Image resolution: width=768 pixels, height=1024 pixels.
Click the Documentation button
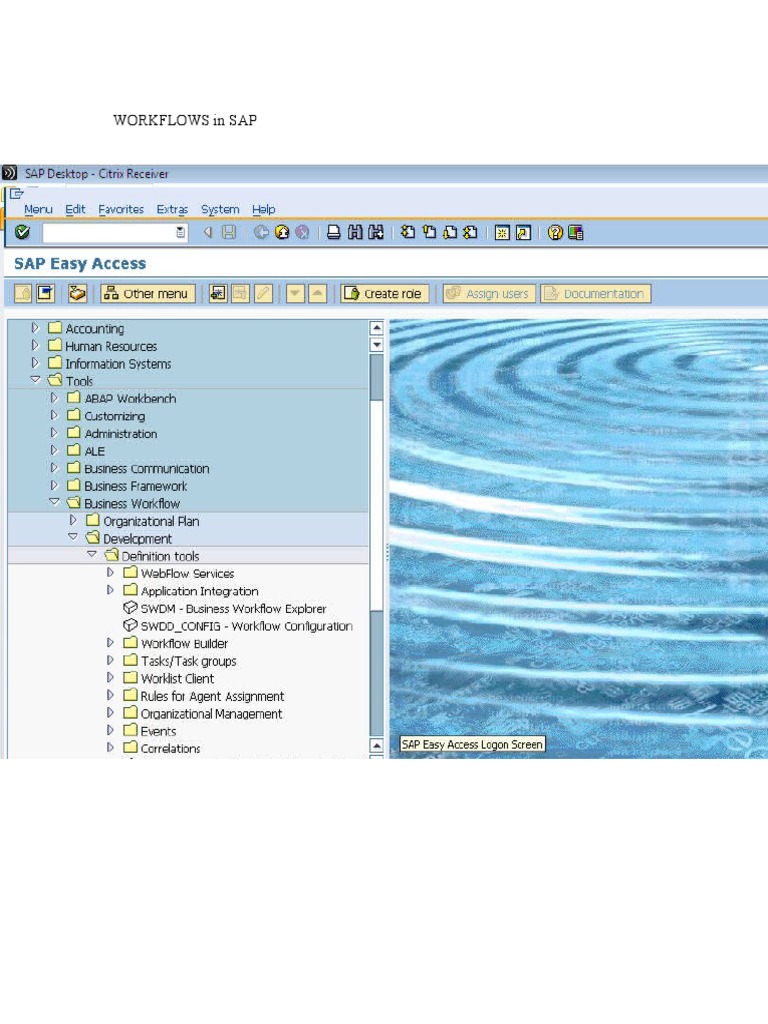[x=596, y=294]
